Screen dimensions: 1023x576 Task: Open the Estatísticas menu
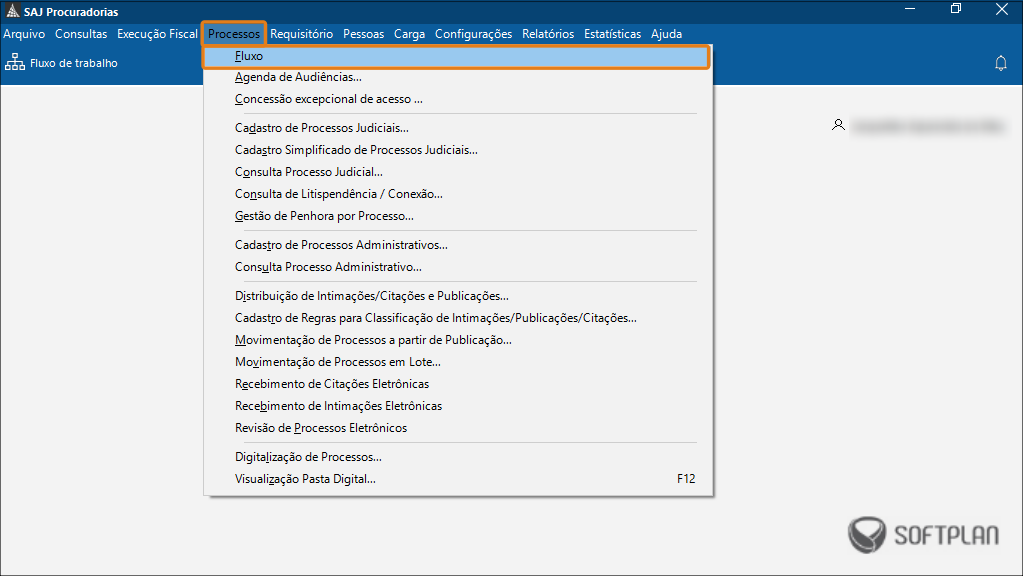pyautogui.click(x=613, y=34)
